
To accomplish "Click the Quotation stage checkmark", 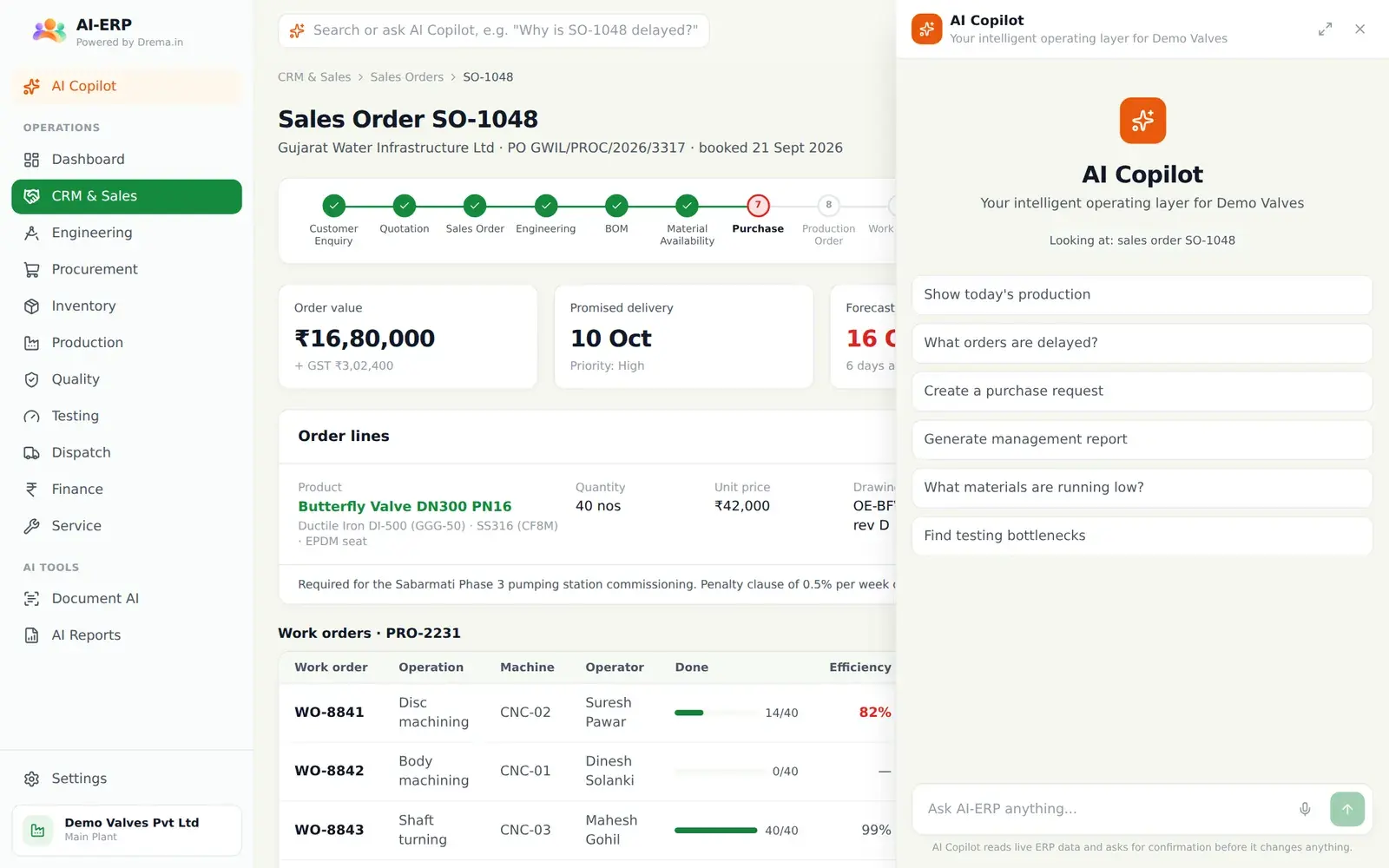I will point(405,206).
